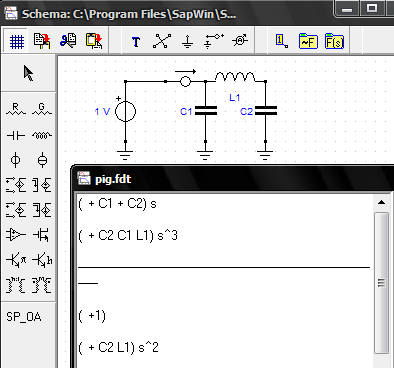Click the pig.fdt window title bar
Viewport: 394px width, 368px height.
pyautogui.click(x=233, y=179)
